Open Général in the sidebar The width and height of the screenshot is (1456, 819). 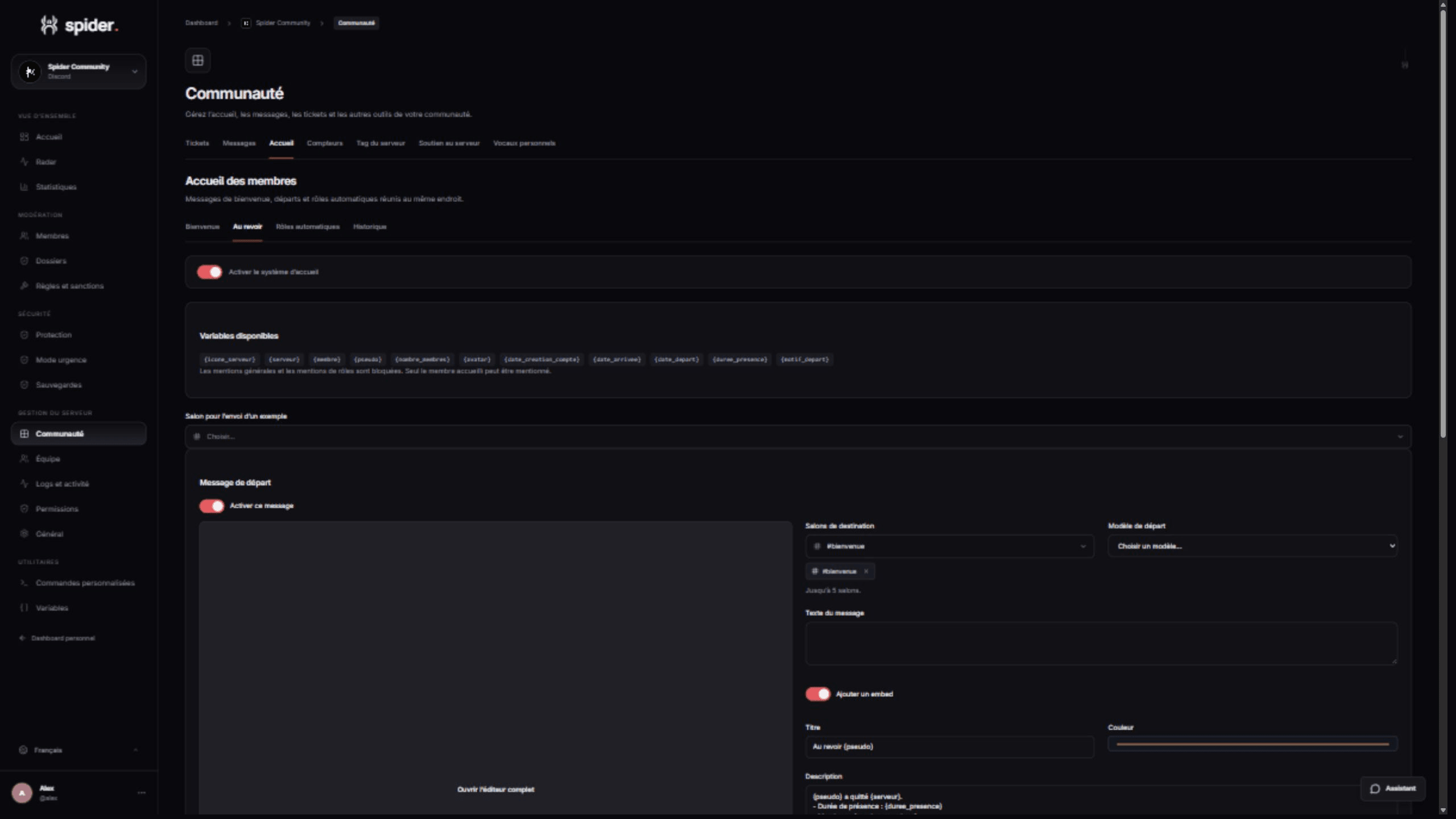(x=78, y=534)
